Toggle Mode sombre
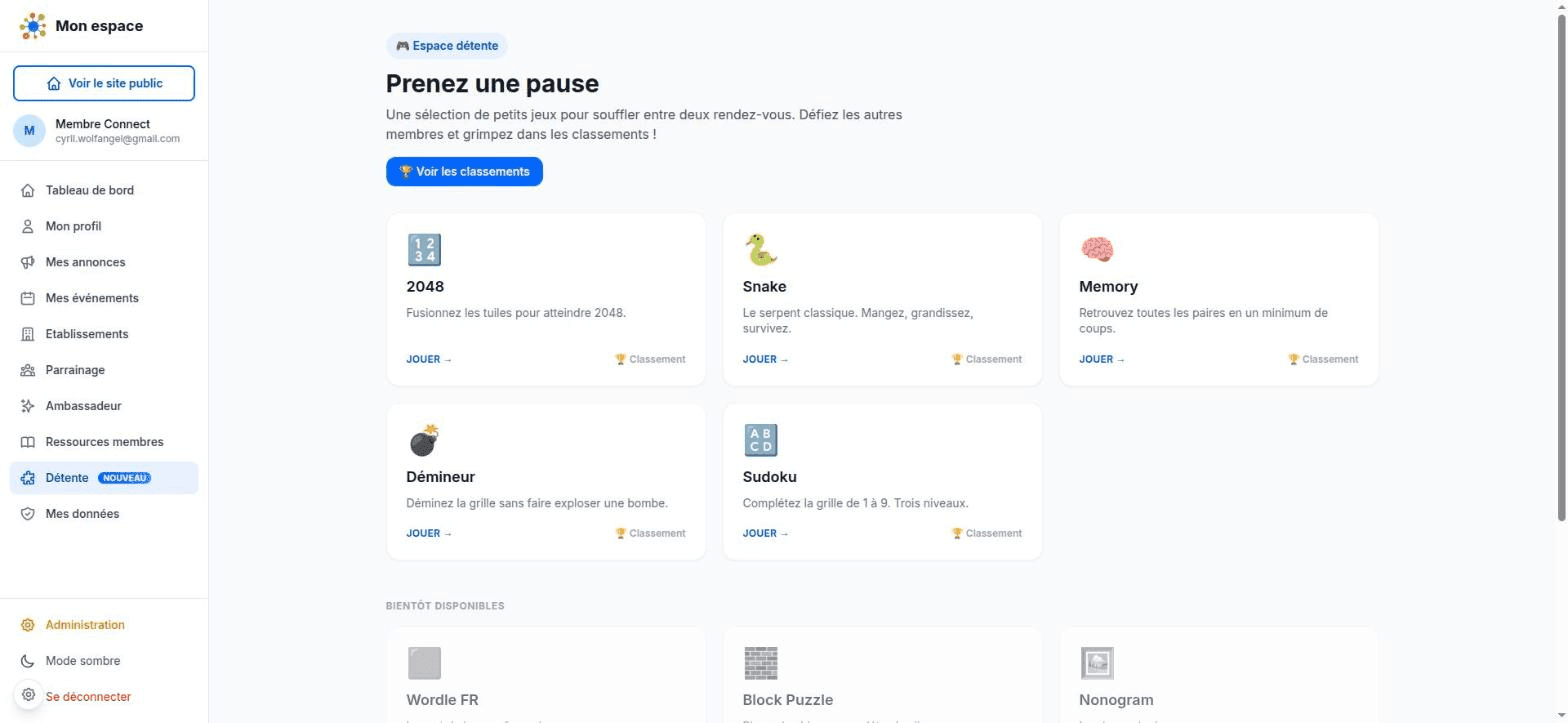The height and width of the screenshot is (723, 1568). pyautogui.click(x=104, y=661)
